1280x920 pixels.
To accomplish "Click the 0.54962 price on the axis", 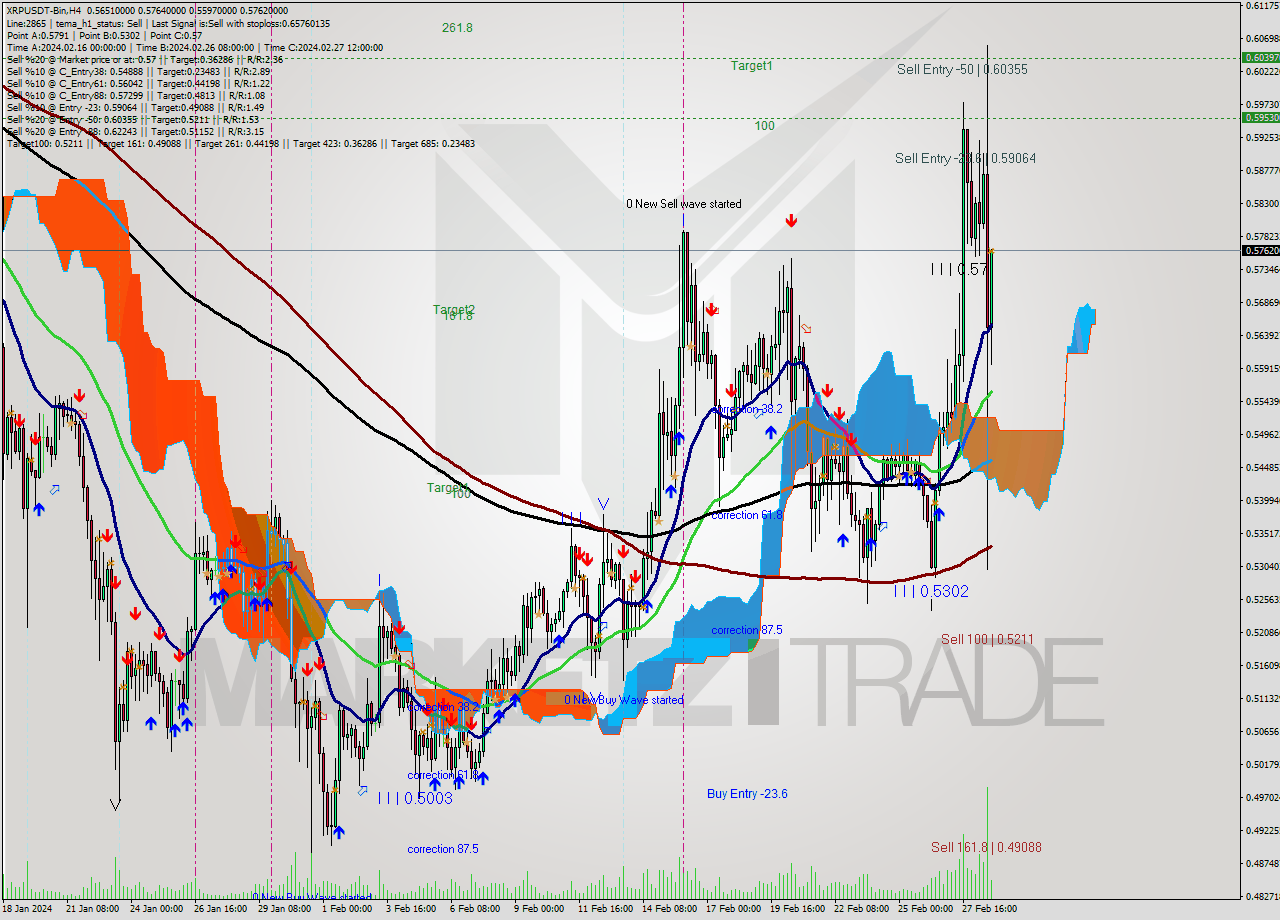I will point(1261,435).
